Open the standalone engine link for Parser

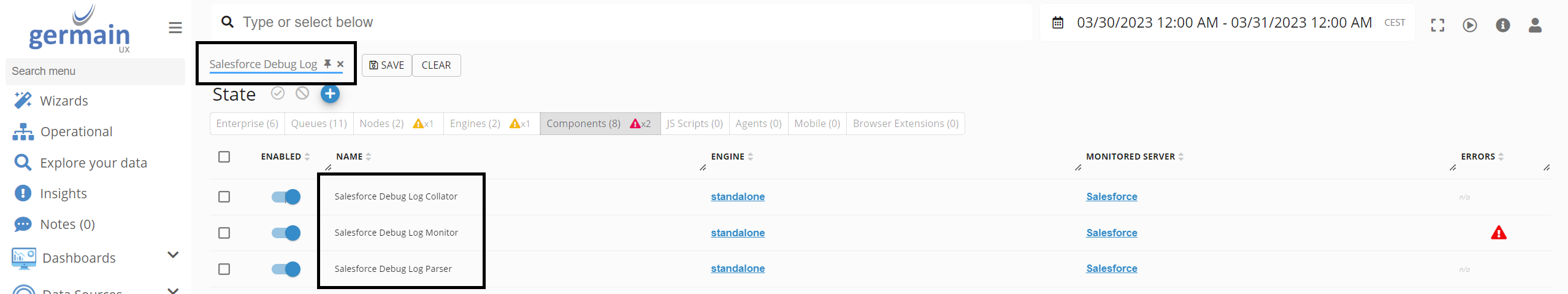(x=738, y=269)
